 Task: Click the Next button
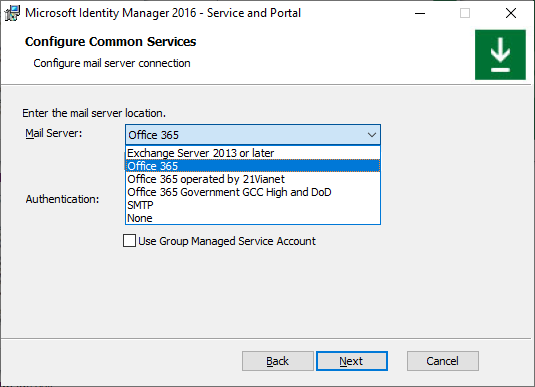pyautogui.click(x=352, y=361)
